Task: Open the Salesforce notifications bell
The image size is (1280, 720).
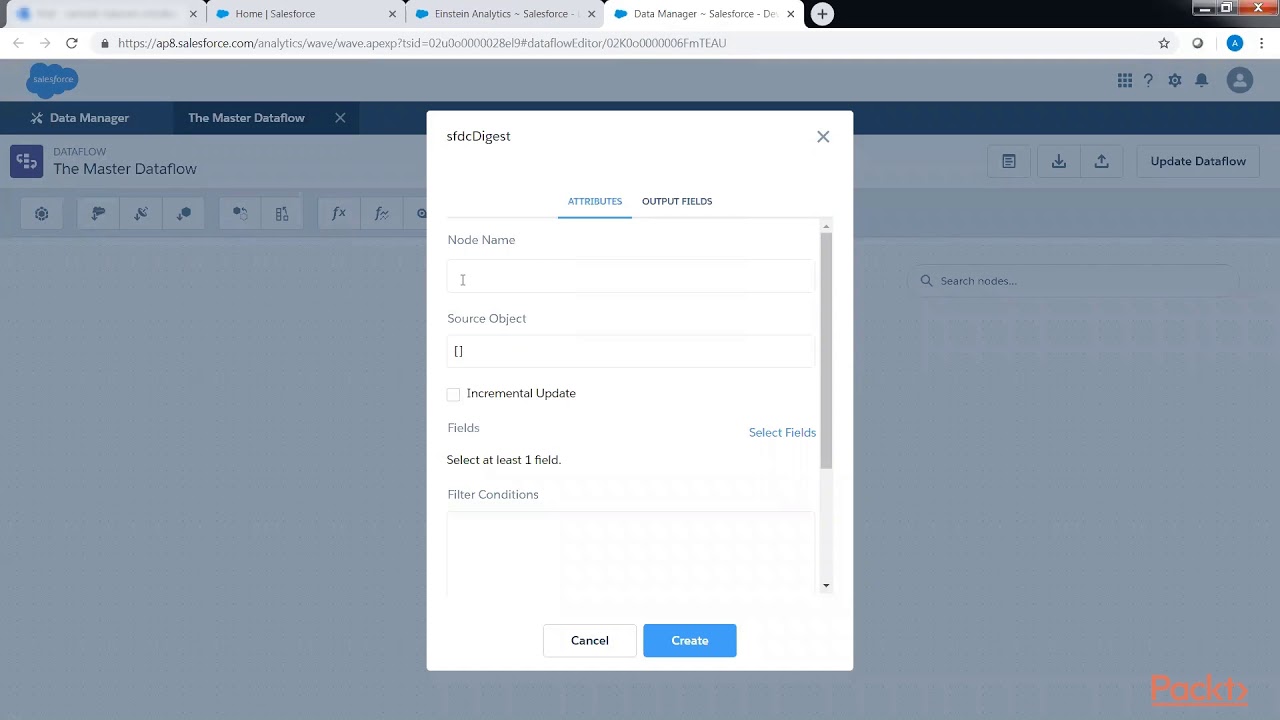Action: point(1202,80)
